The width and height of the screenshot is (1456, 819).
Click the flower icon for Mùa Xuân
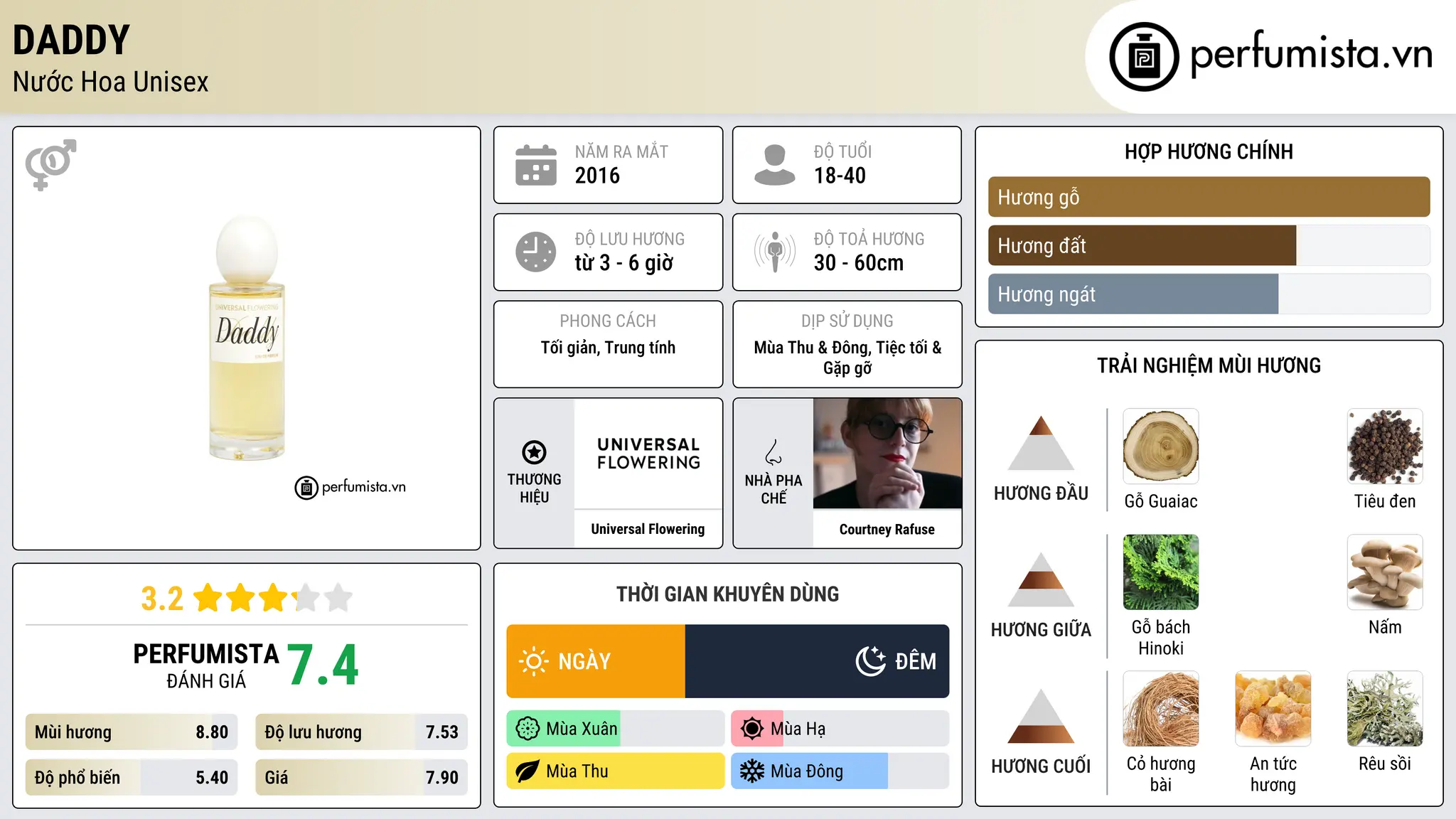528,729
